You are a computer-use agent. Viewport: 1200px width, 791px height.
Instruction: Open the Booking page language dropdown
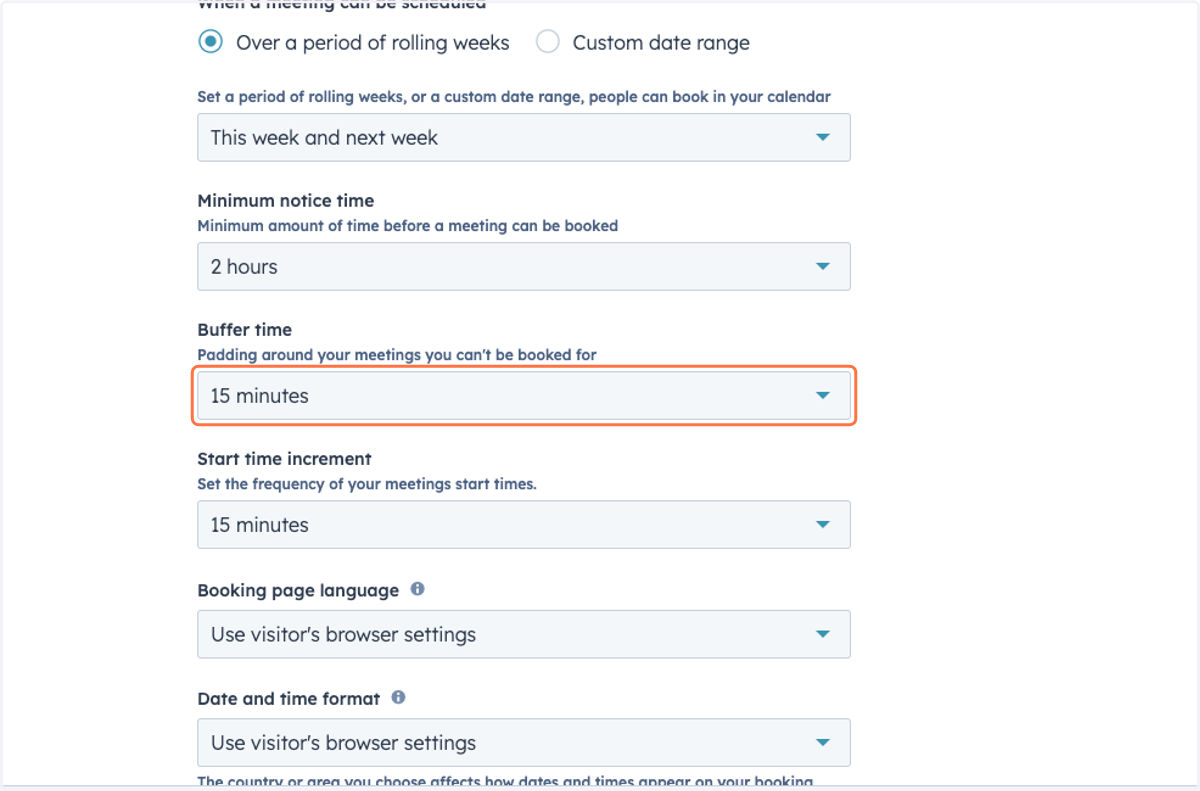[x=524, y=634]
